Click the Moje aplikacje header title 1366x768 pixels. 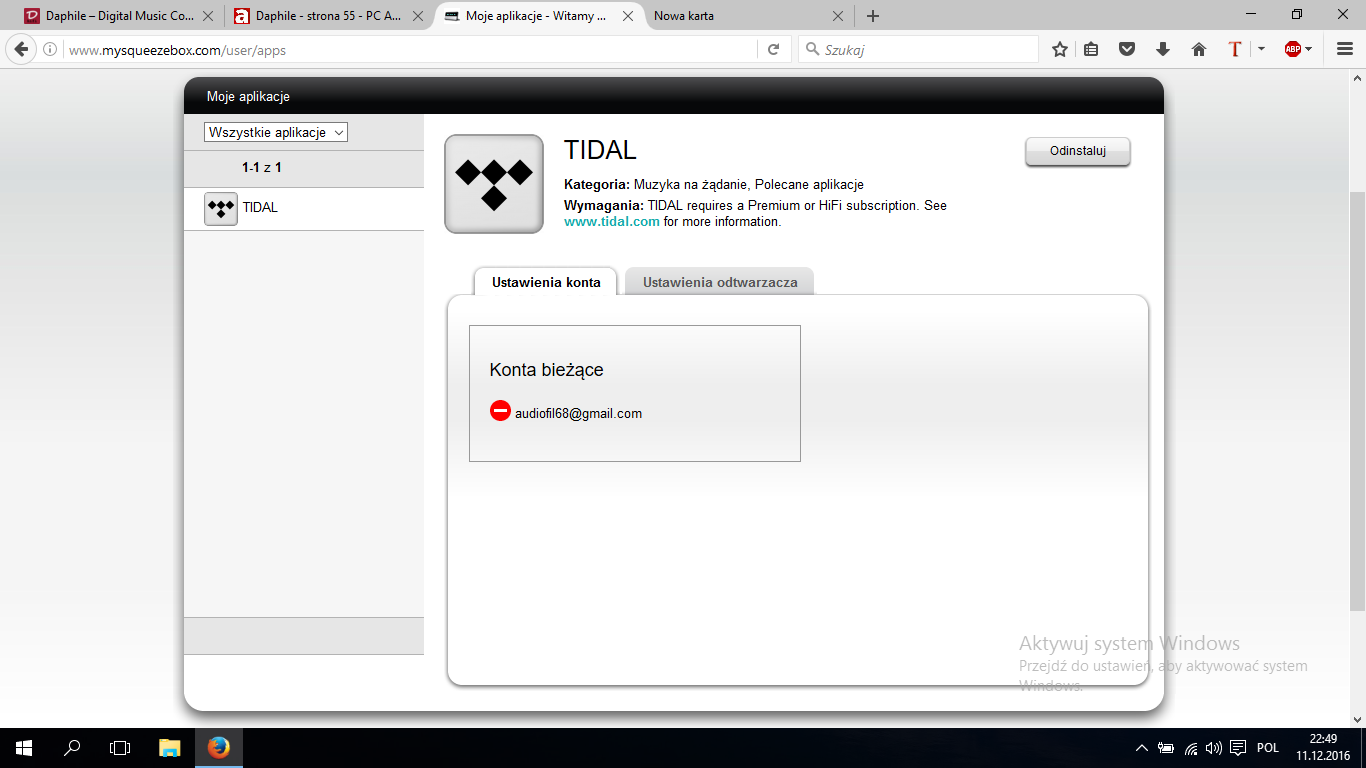pyautogui.click(x=248, y=97)
